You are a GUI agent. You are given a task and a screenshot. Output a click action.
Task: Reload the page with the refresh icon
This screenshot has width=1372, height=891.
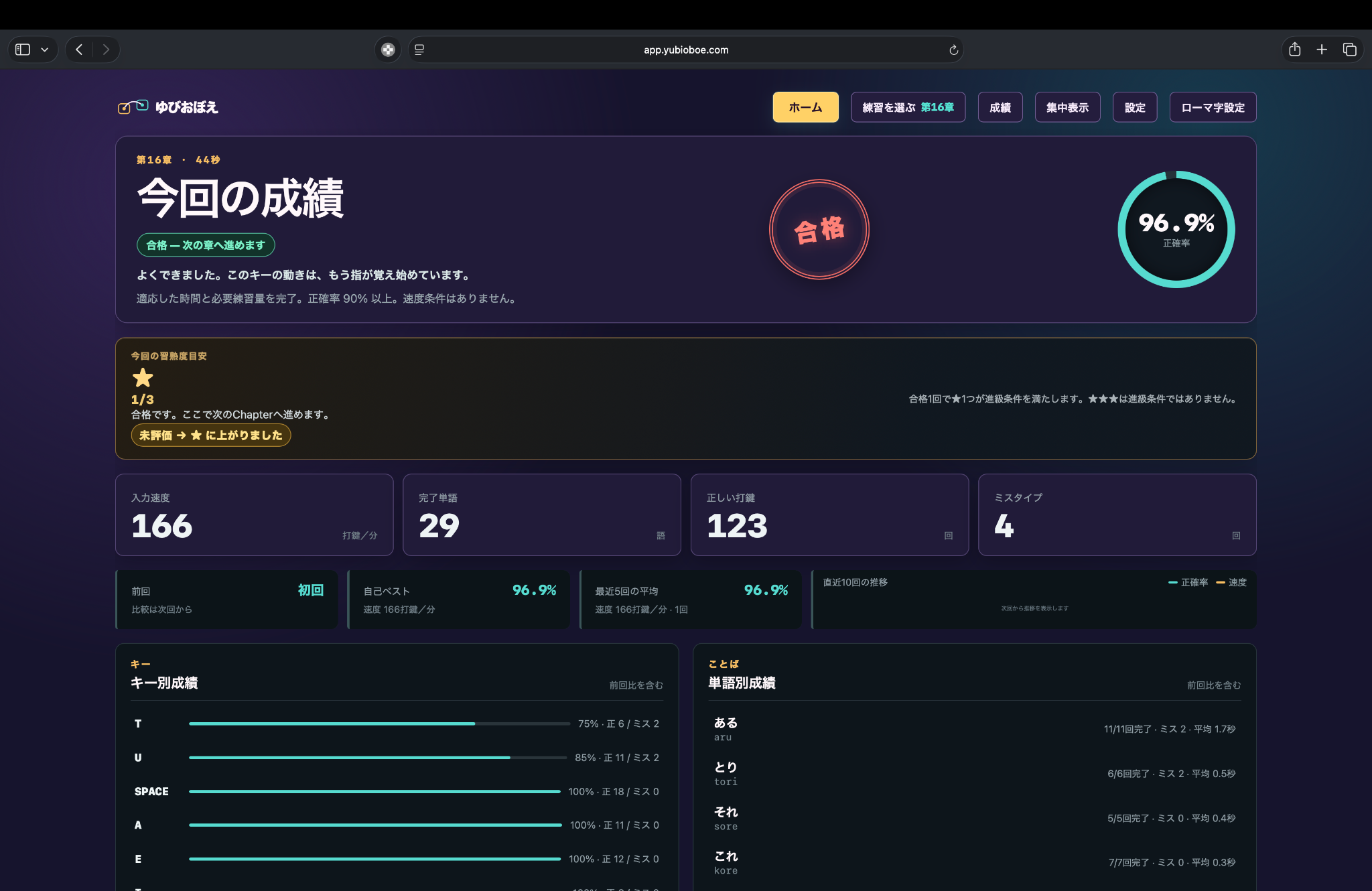click(953, 50)
